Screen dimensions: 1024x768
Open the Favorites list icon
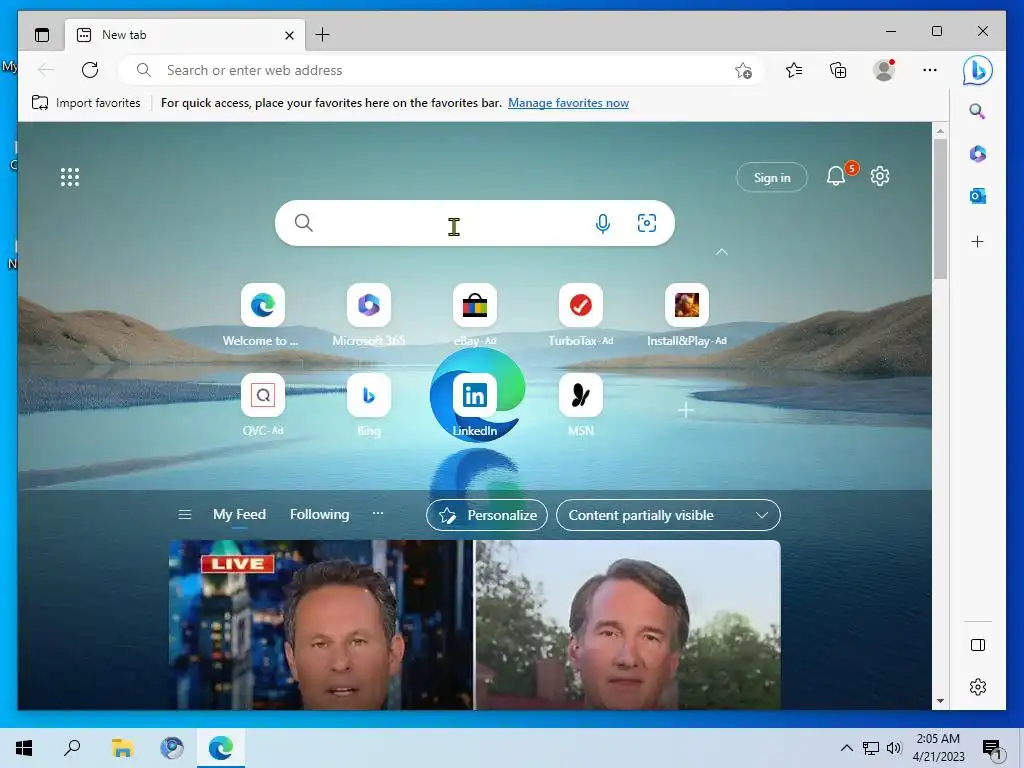(x=793, y=70)
